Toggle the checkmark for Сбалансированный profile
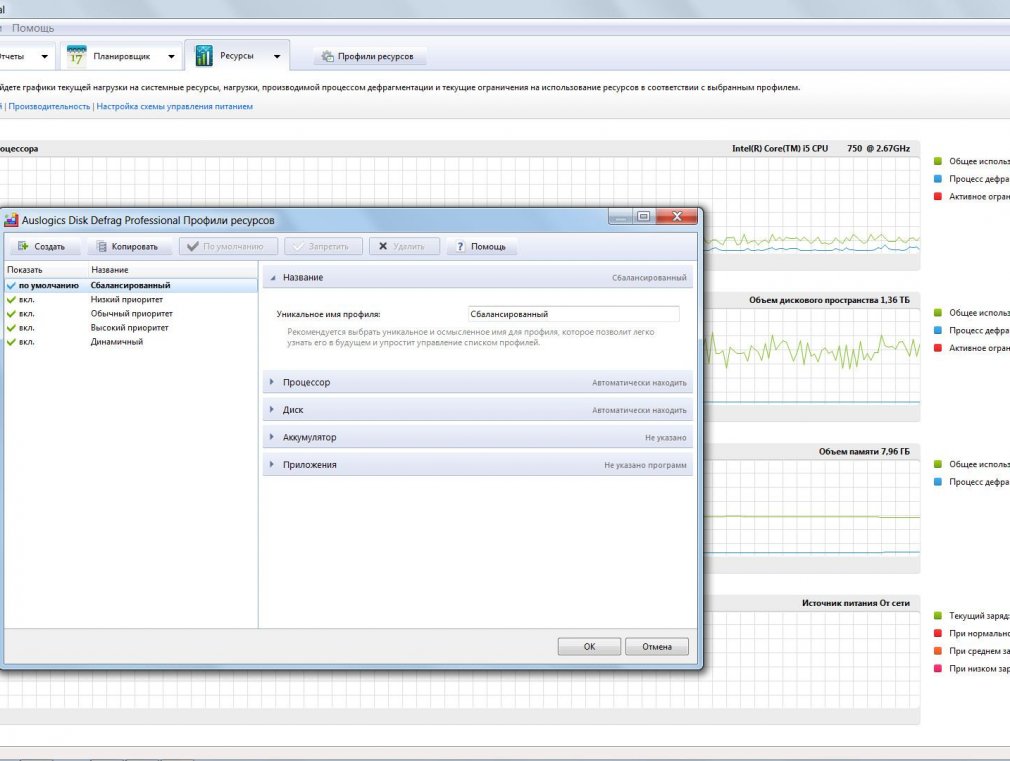 coord(11,285)
